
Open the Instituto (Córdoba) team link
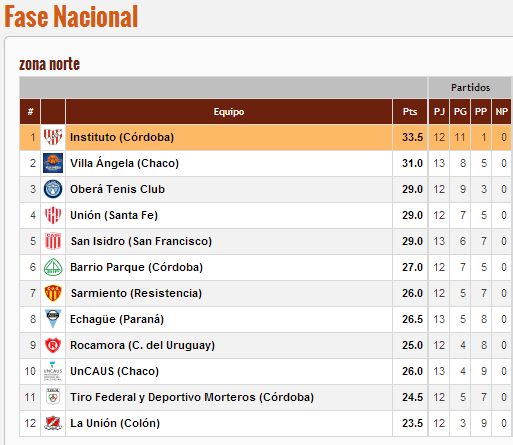[x=122, y=137]
